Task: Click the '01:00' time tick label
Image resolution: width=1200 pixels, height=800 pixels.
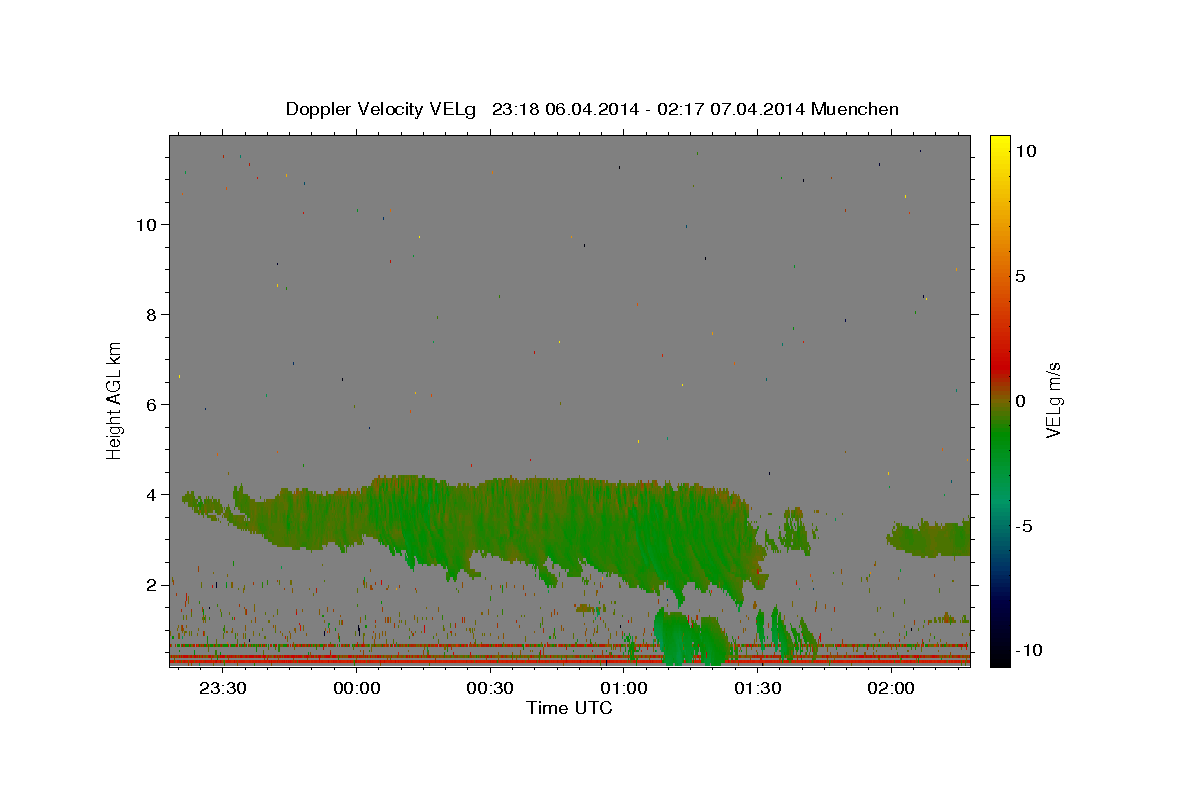Action: point(623,688)
